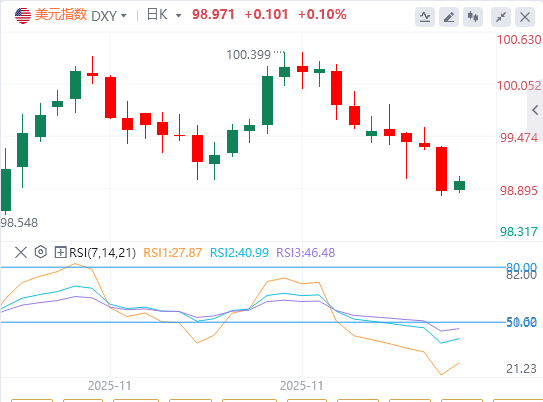Open RSI indicator settings hexagon icon
Screen dimensions: 543x402
pos(41,252)
